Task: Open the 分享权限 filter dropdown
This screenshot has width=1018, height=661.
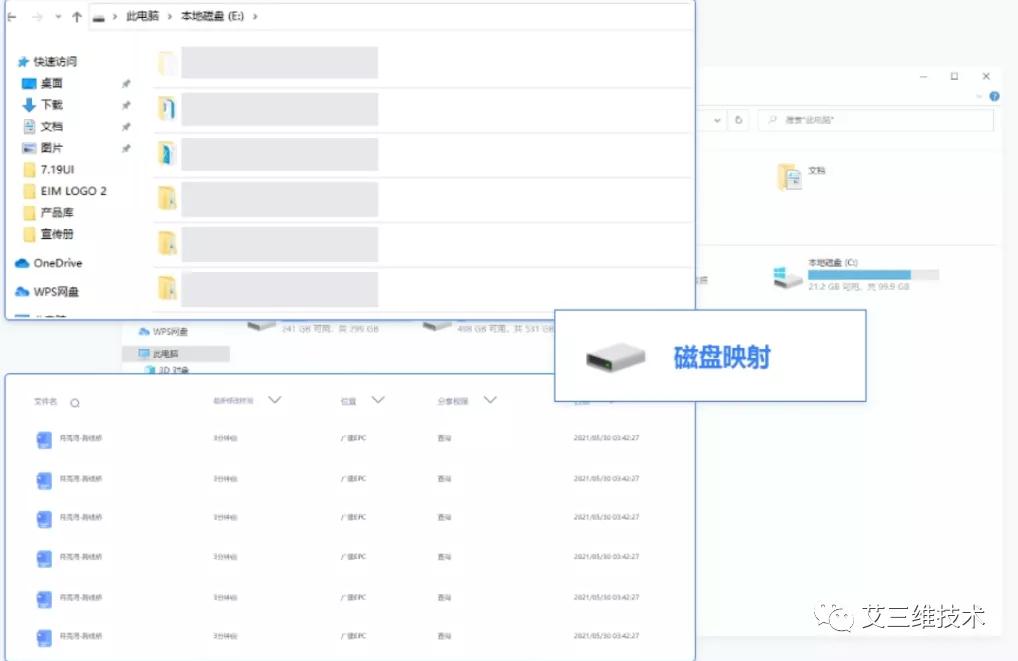Action: click(490, 399)
